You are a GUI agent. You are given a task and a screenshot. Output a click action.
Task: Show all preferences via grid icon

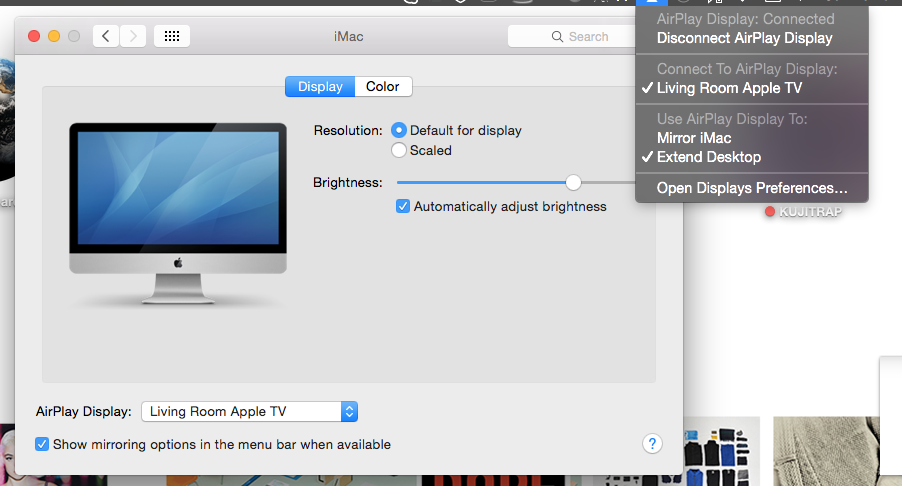[172, 36]
